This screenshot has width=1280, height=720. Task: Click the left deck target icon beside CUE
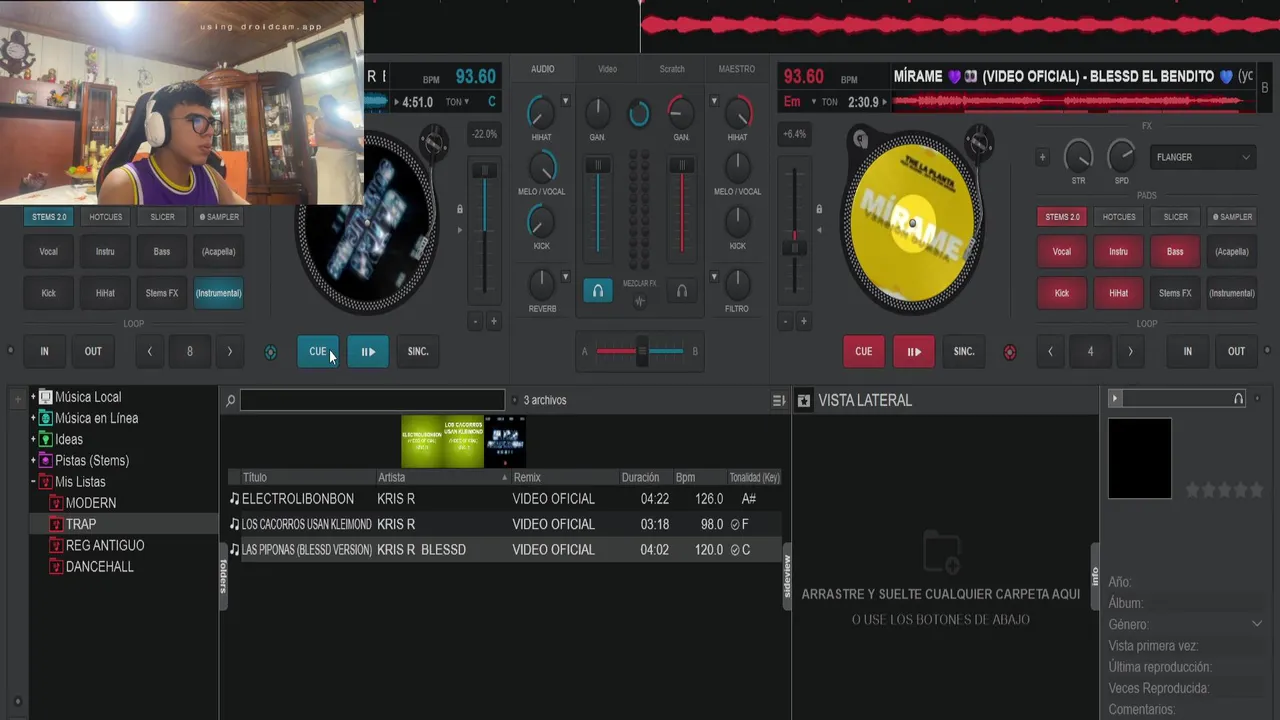270,352
